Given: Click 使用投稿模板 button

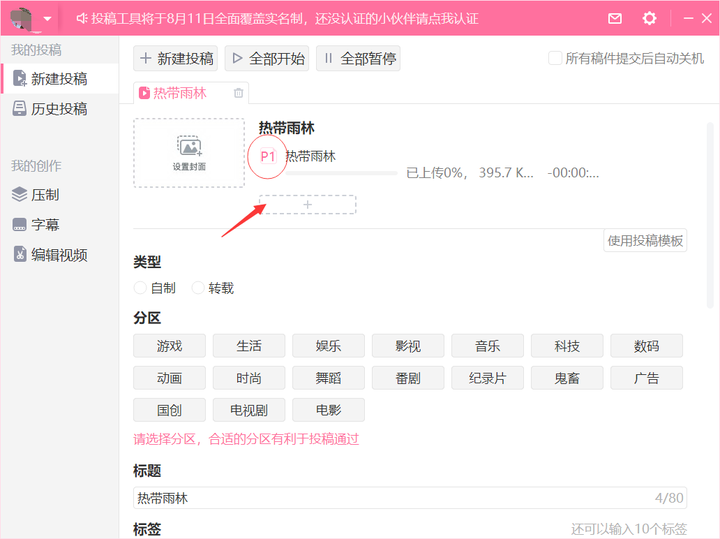Looking at the screenshot, I should pyautogui.click(x=645, y=241).
